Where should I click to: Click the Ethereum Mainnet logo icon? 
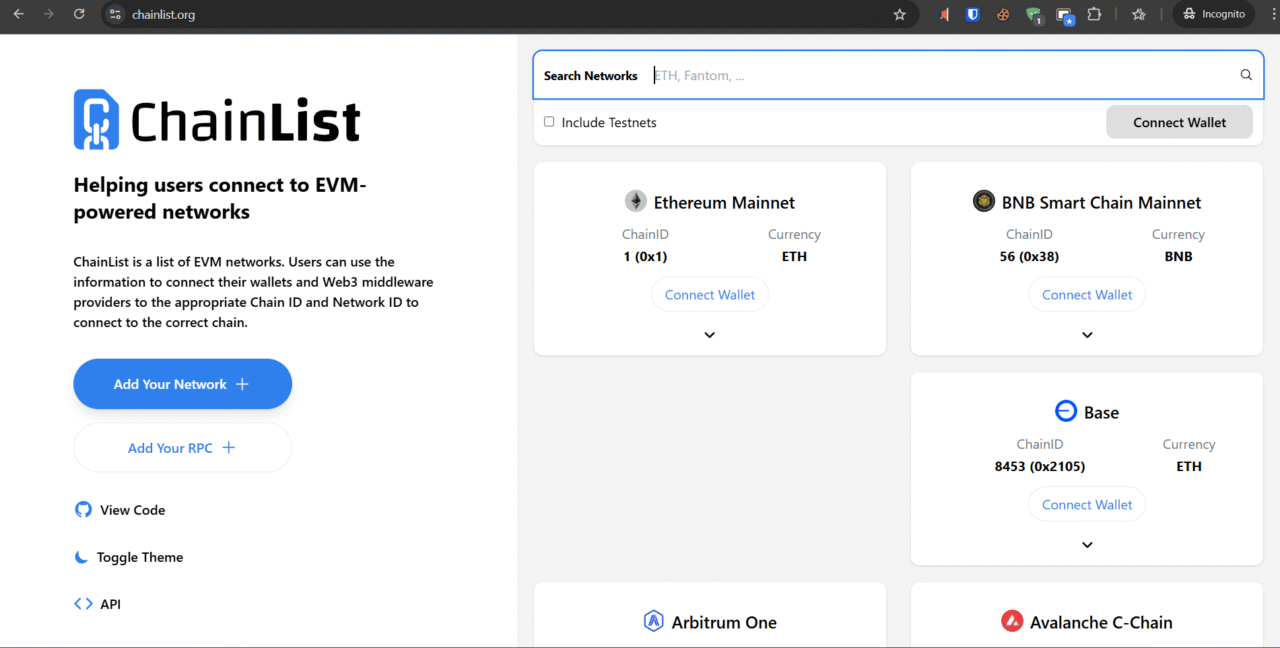coord(636,202)
